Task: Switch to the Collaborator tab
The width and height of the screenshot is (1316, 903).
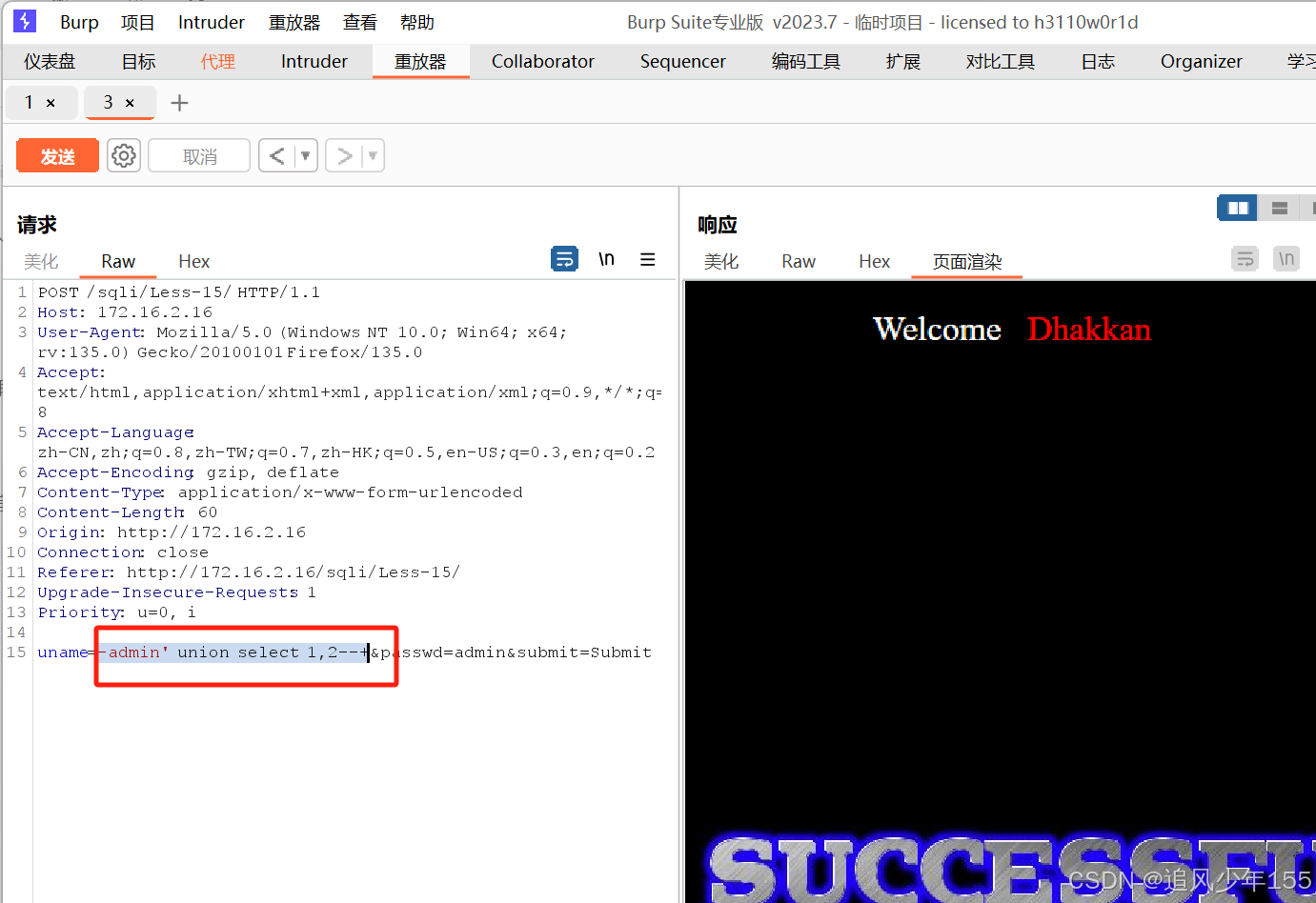Action: click(x=543, y=61)
